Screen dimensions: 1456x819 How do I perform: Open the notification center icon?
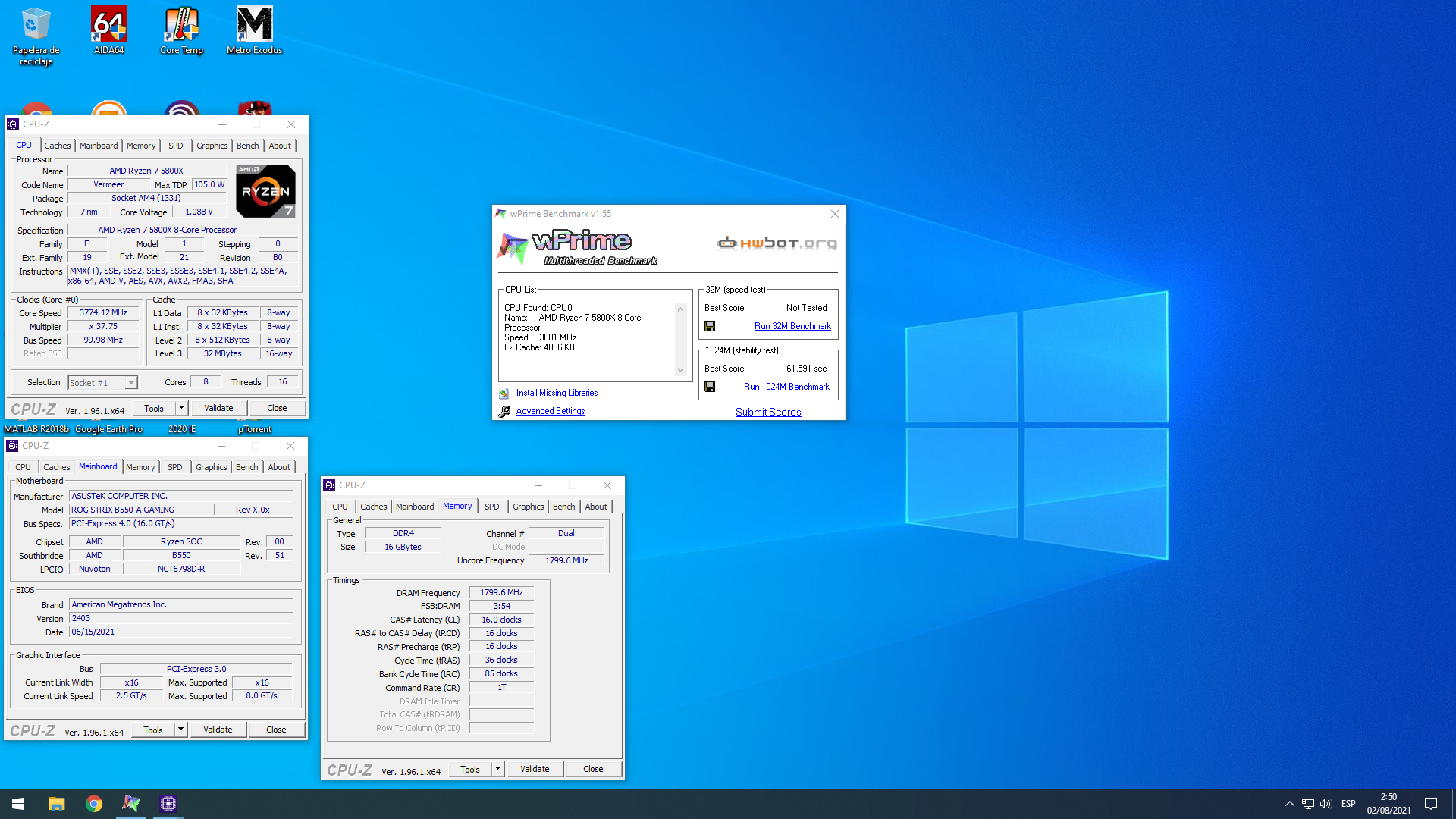1431,804
